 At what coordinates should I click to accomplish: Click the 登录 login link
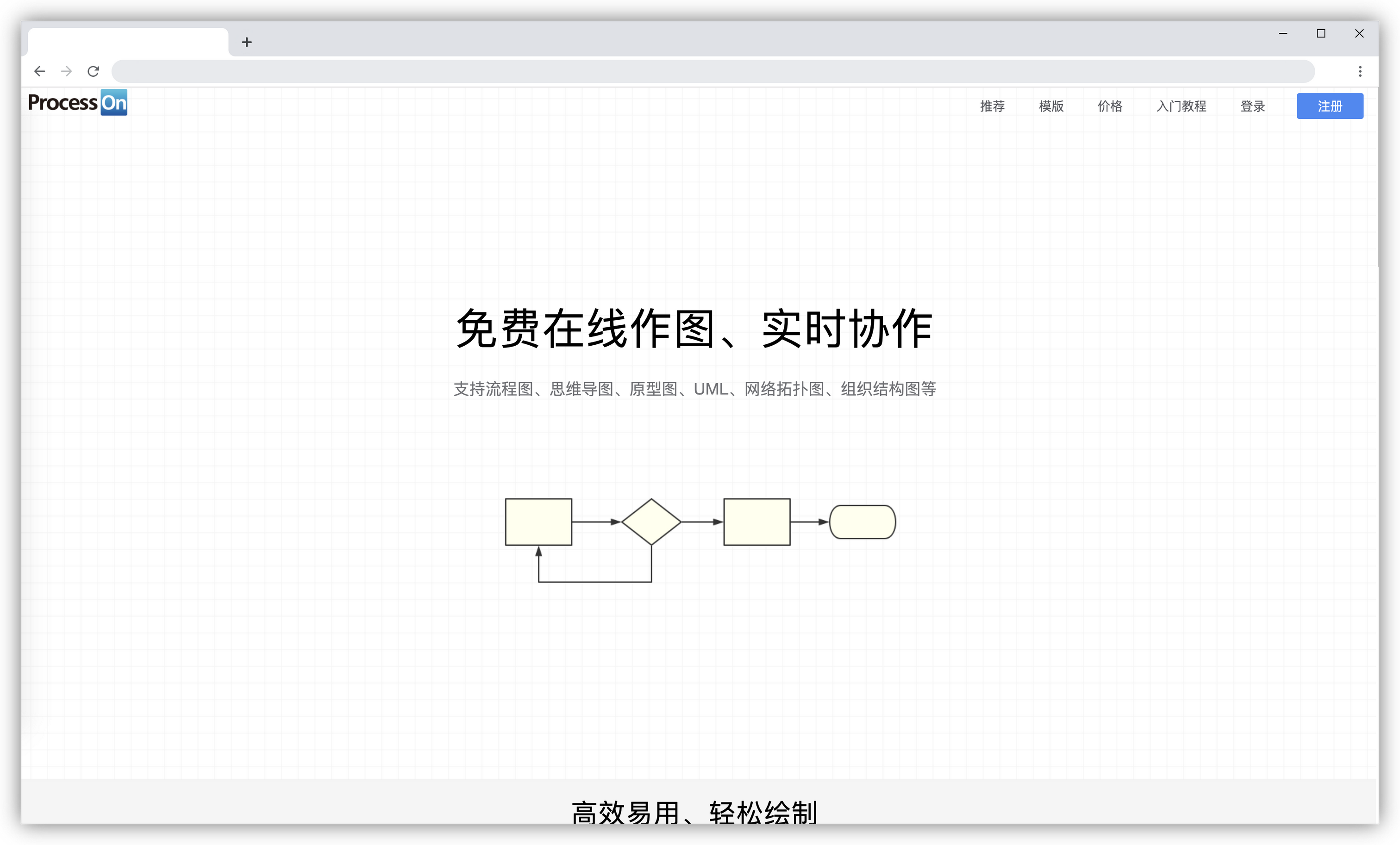[x=1252, y=106]
